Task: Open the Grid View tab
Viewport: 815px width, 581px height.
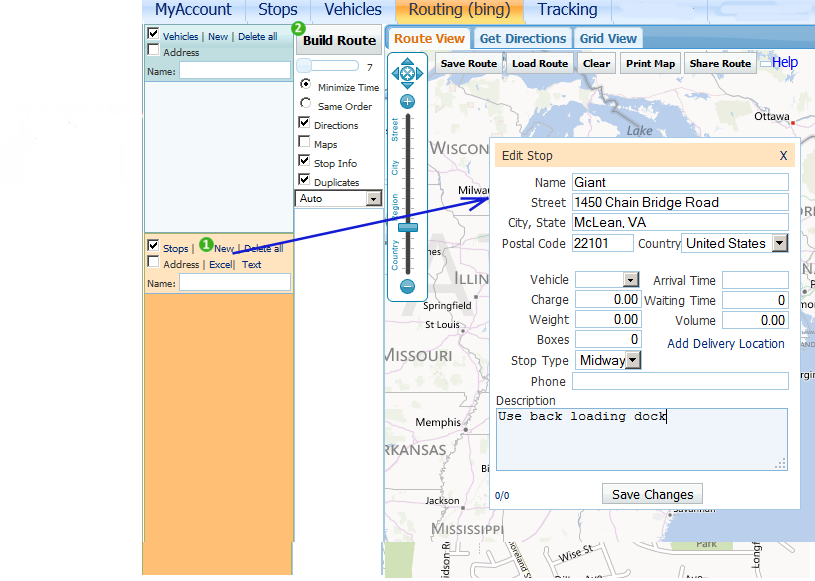Action: pos(608,37)
